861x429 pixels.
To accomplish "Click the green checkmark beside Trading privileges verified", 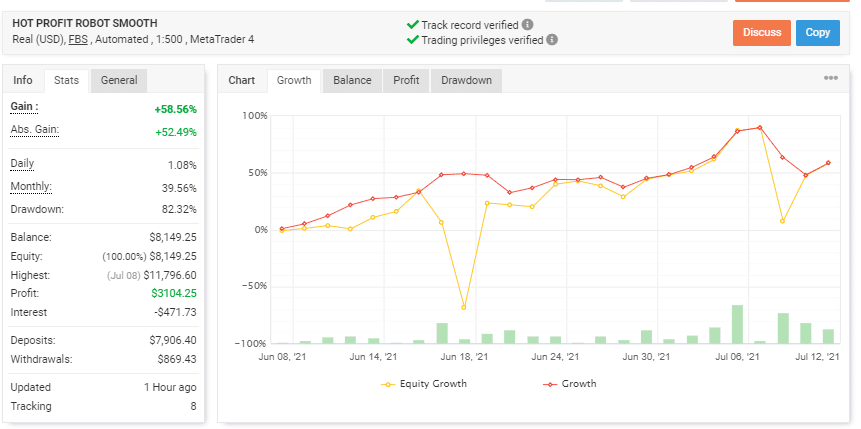I will (x=413, y=40).
